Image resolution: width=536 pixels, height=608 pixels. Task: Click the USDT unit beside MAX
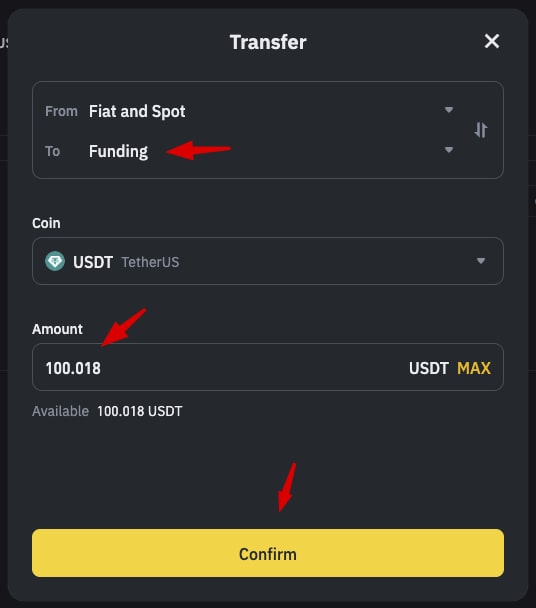pos(429,368)
